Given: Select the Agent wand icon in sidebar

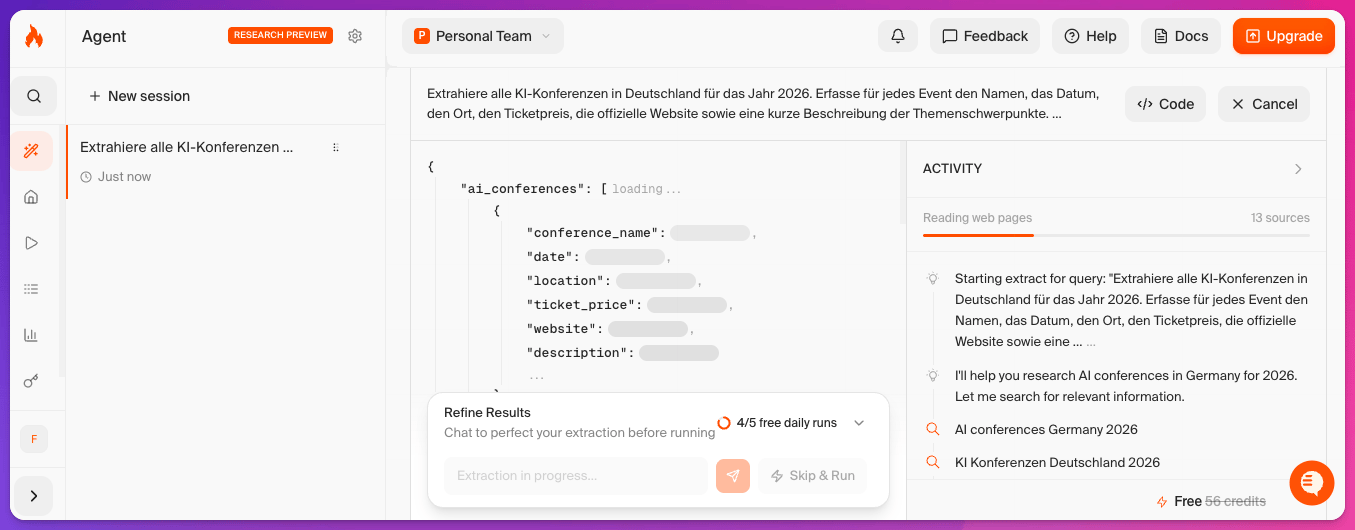Looking at the screenshot, I should point(32,151).
